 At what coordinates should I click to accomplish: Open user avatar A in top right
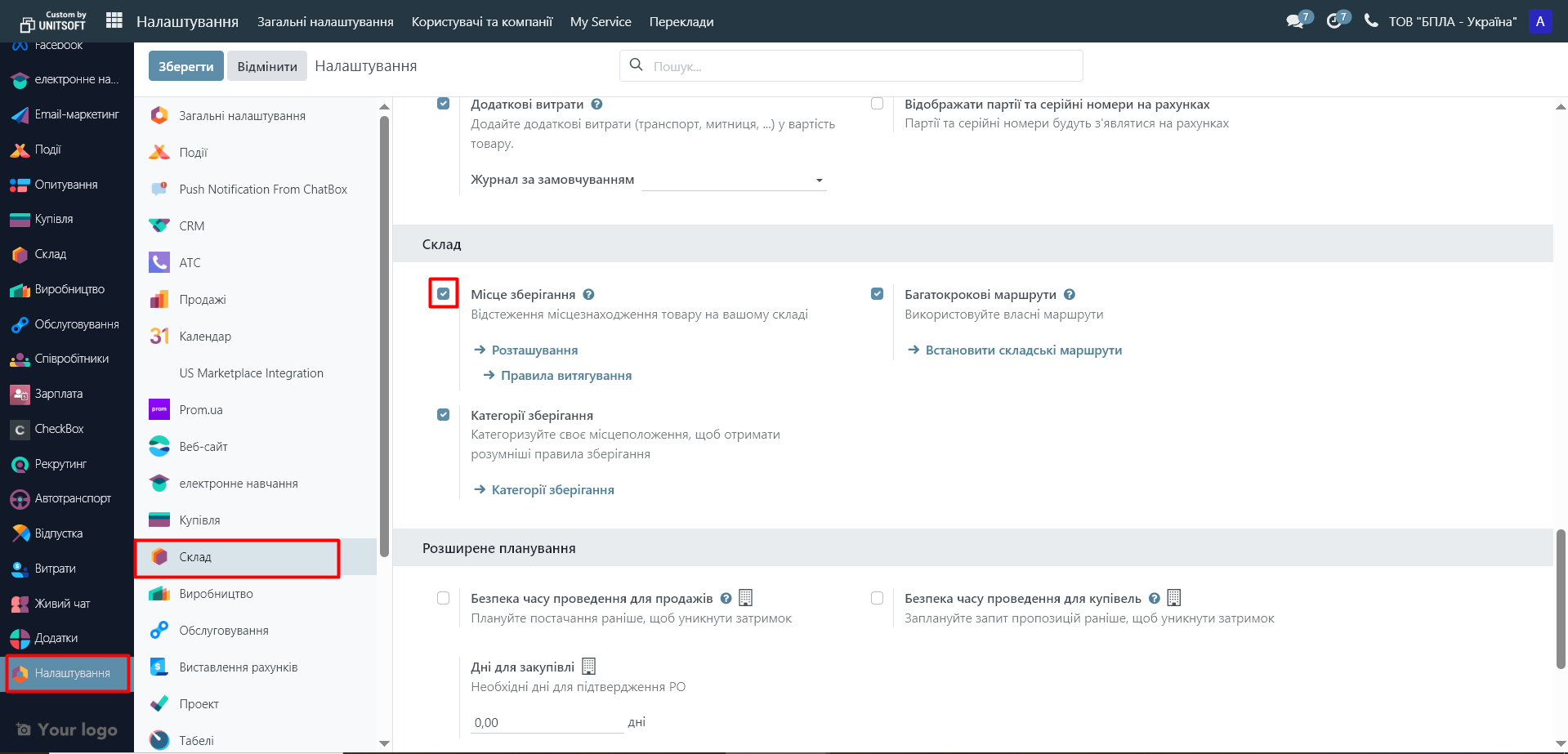click(1540, 21)
